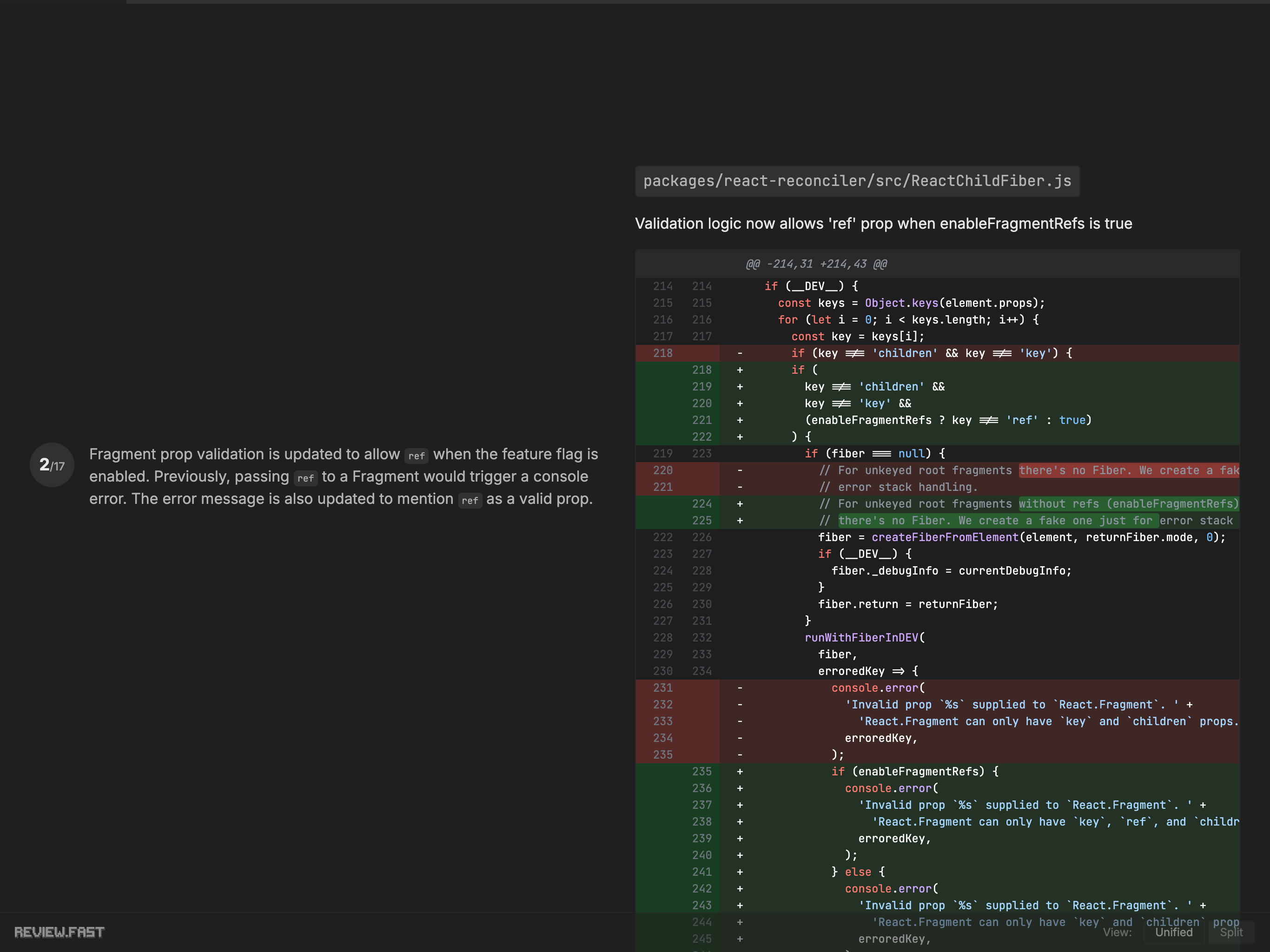Click the heading about enableFragmentRefs validation logic

click(x=883, y=224)
